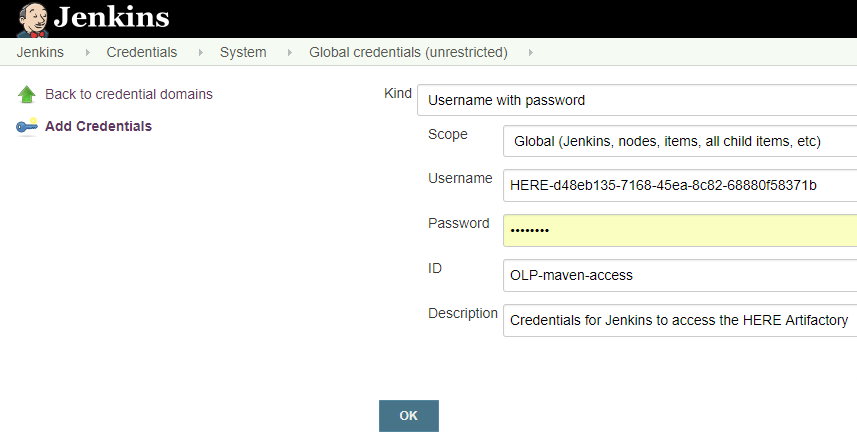
Task: Open the Scope dropdown
Action: pos(680,142)
